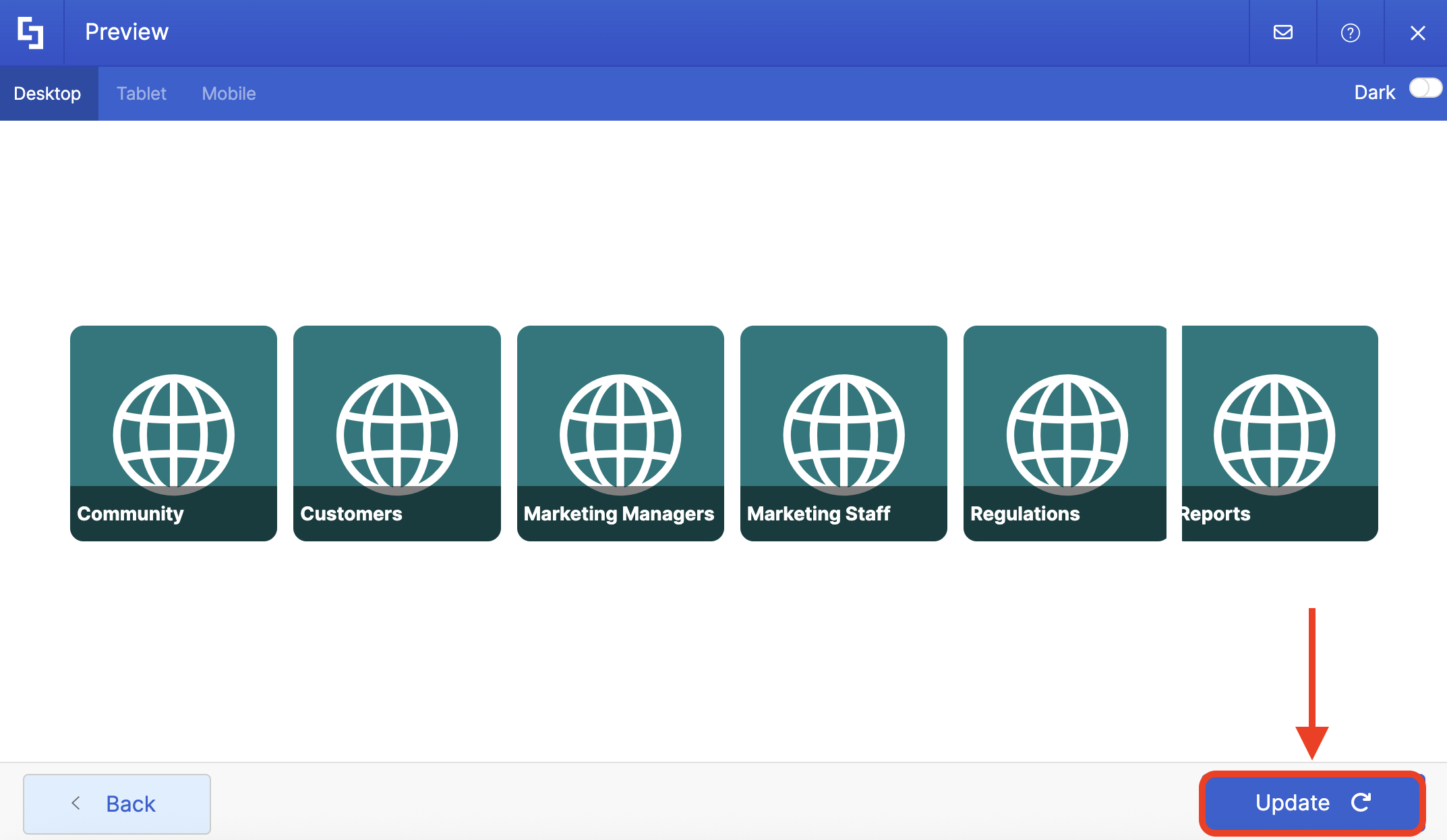
Task: Click the app logo in top-left corner
Action: (x=31, y=32)
